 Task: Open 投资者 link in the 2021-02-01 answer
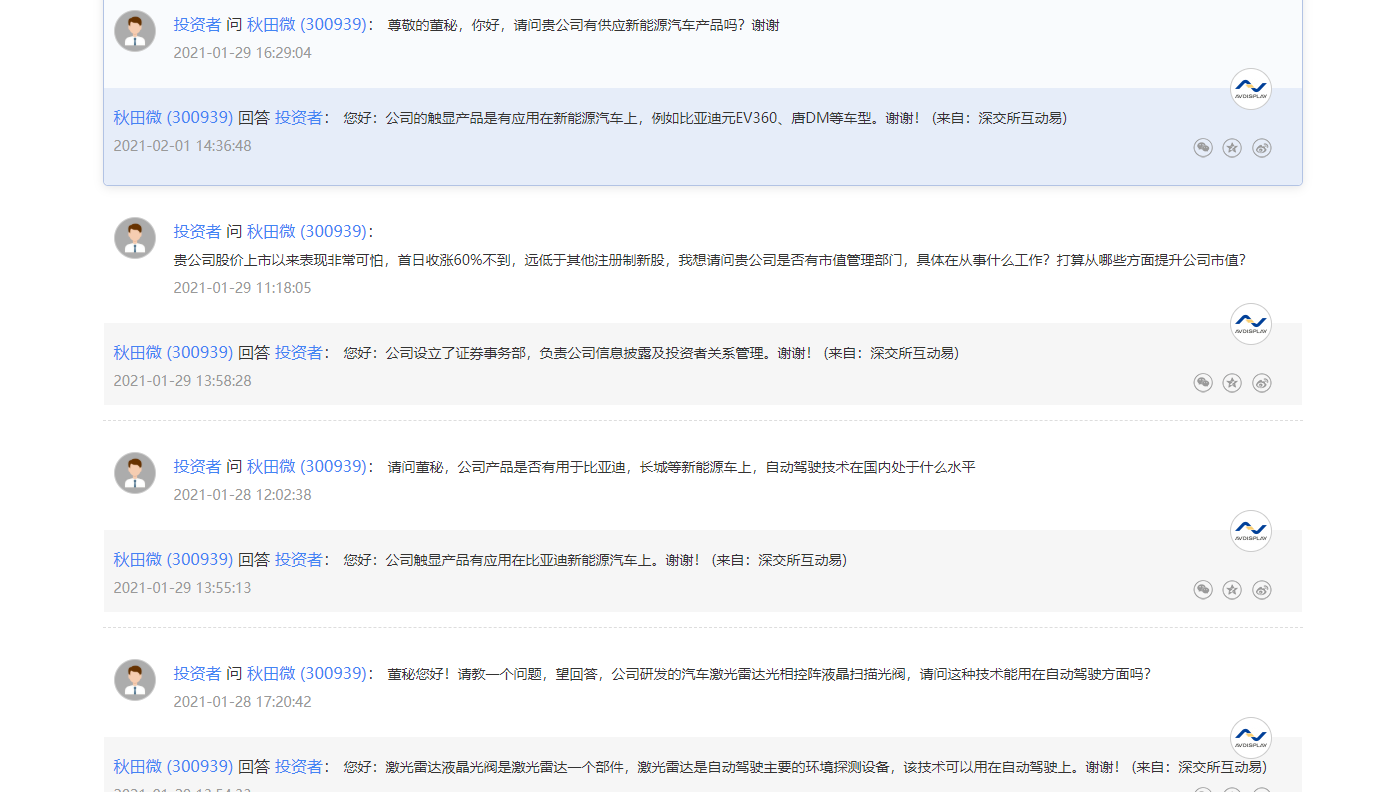299,118
